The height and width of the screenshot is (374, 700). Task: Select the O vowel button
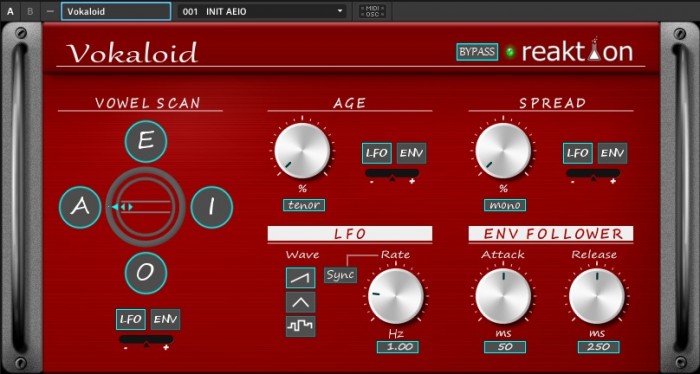(146, 273)
